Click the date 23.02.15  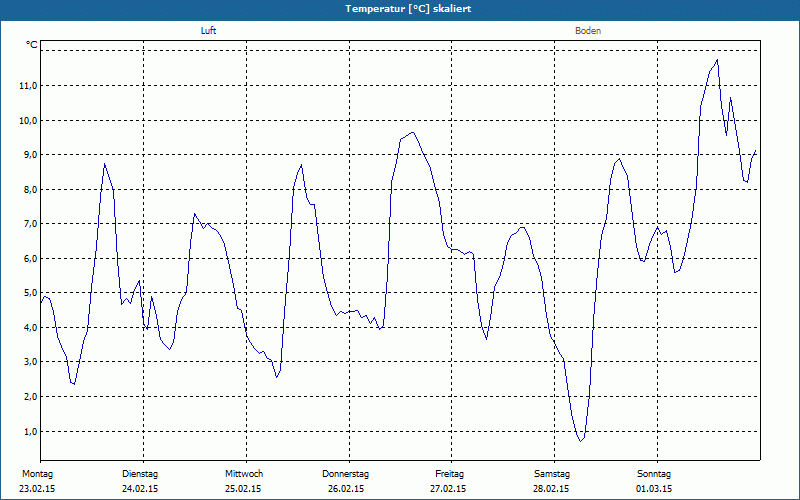click(37, 489)
